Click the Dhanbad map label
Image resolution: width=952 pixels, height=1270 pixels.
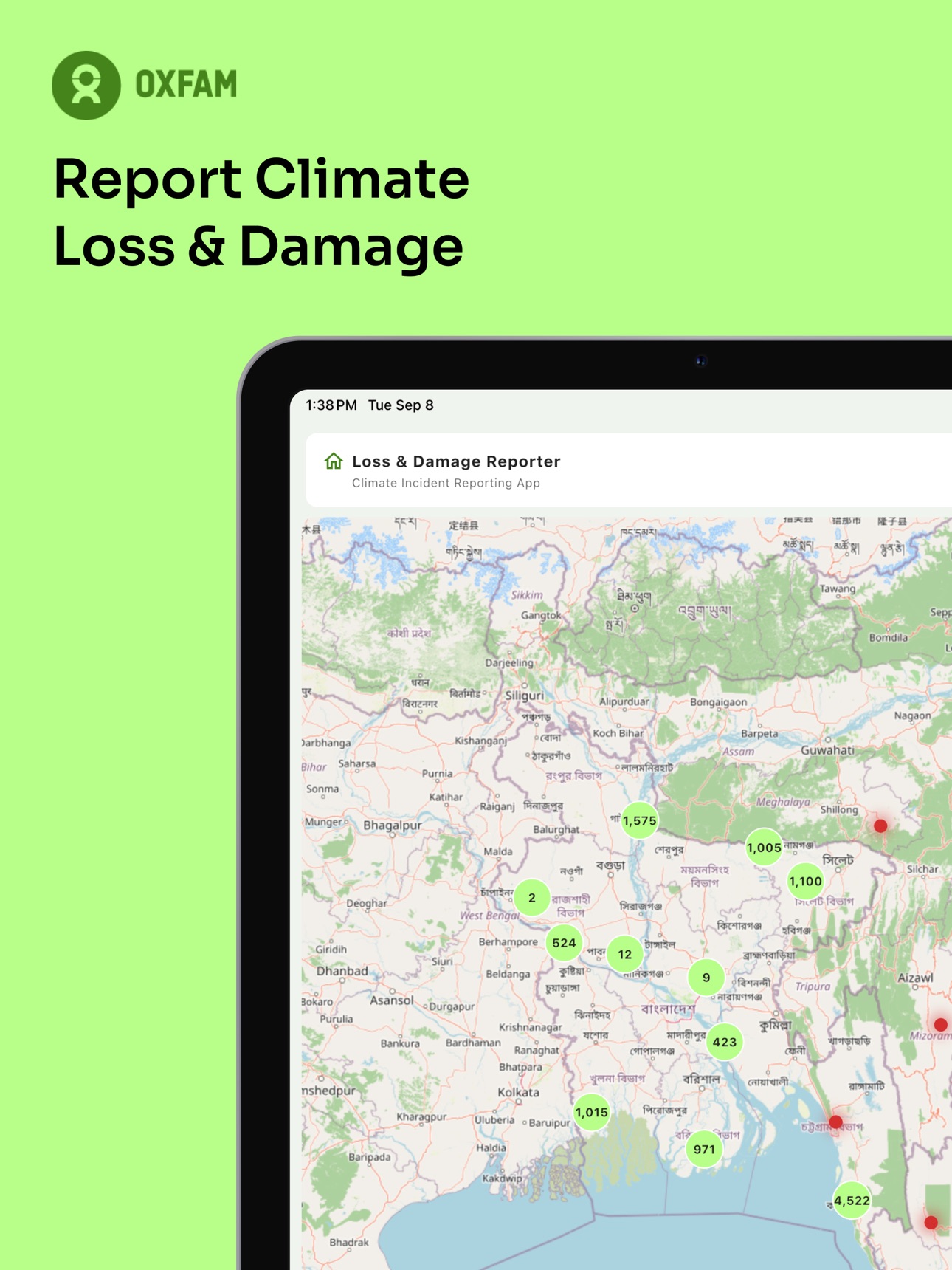342,971
